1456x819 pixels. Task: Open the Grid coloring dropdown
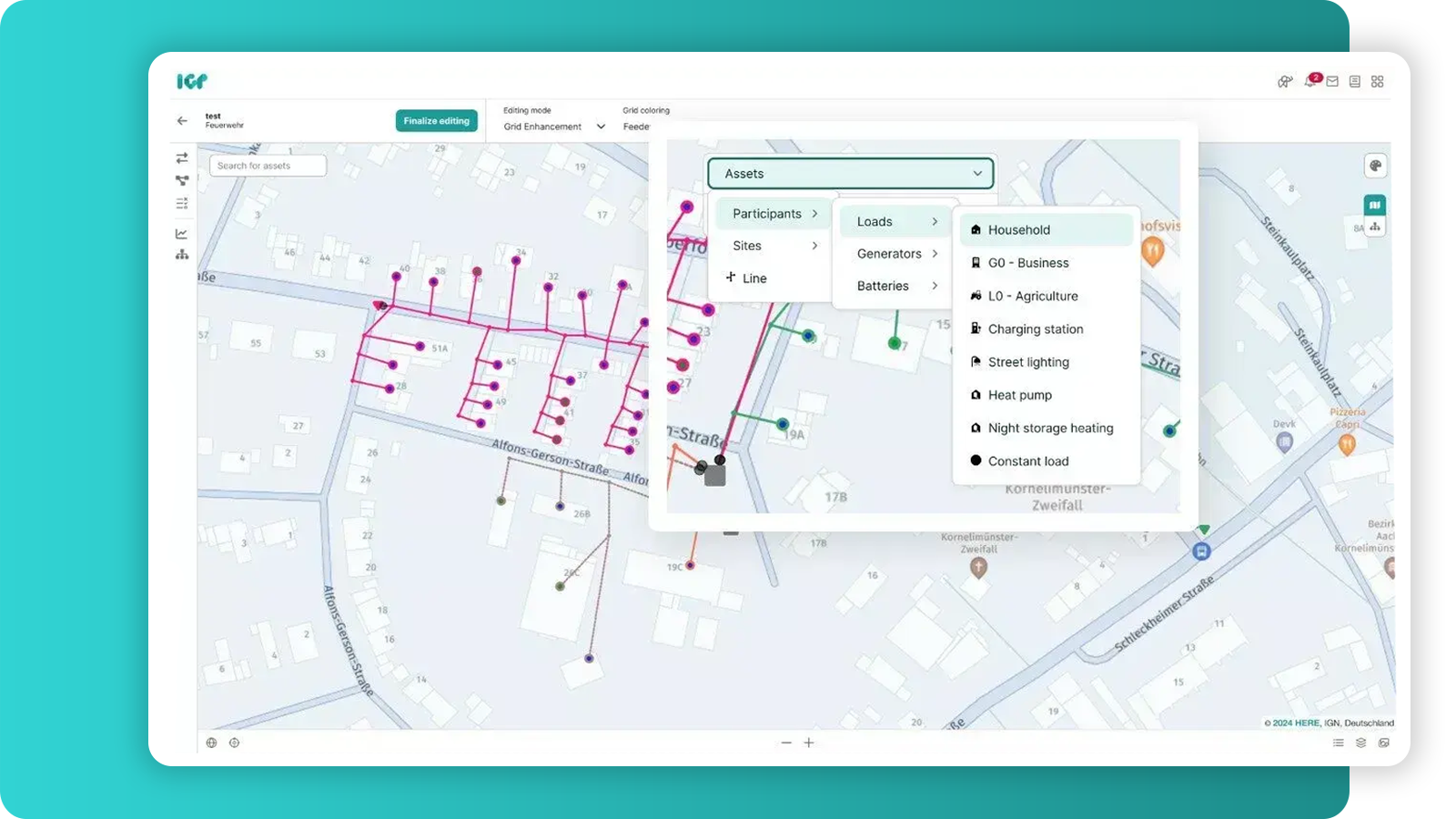pyautogui.click(x=636, y=126)
